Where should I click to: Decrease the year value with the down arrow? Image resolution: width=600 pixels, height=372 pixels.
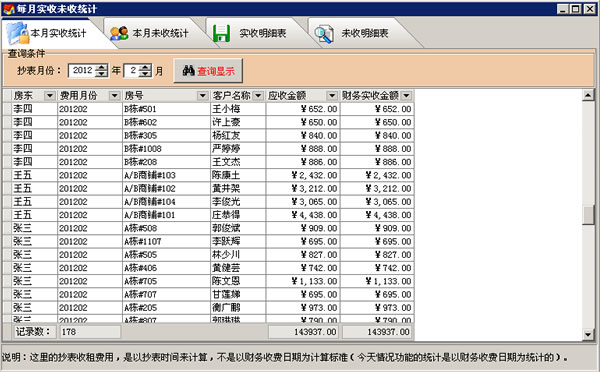[101, 73]
